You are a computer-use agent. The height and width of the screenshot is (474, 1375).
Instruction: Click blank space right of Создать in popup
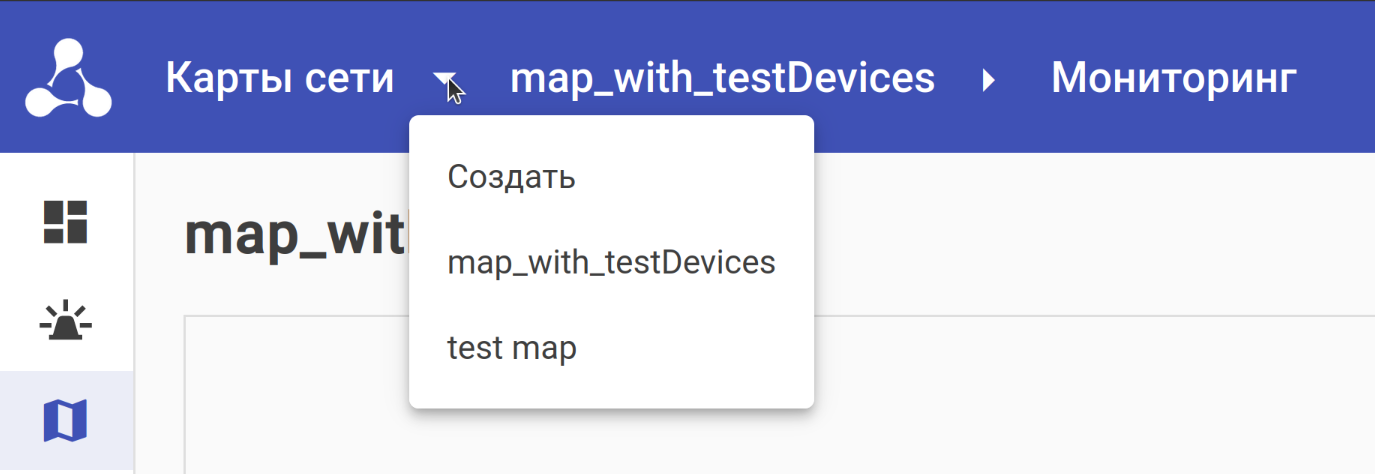pos(700,177)
